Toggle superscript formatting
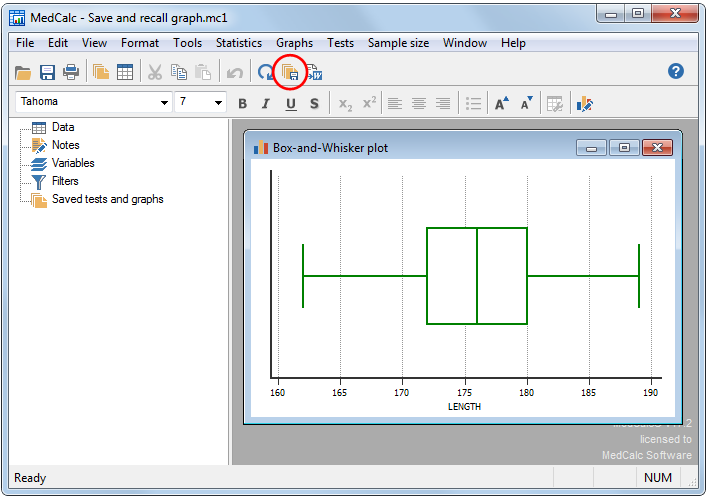This screenshot has height=497, width=706. point(369,102)
